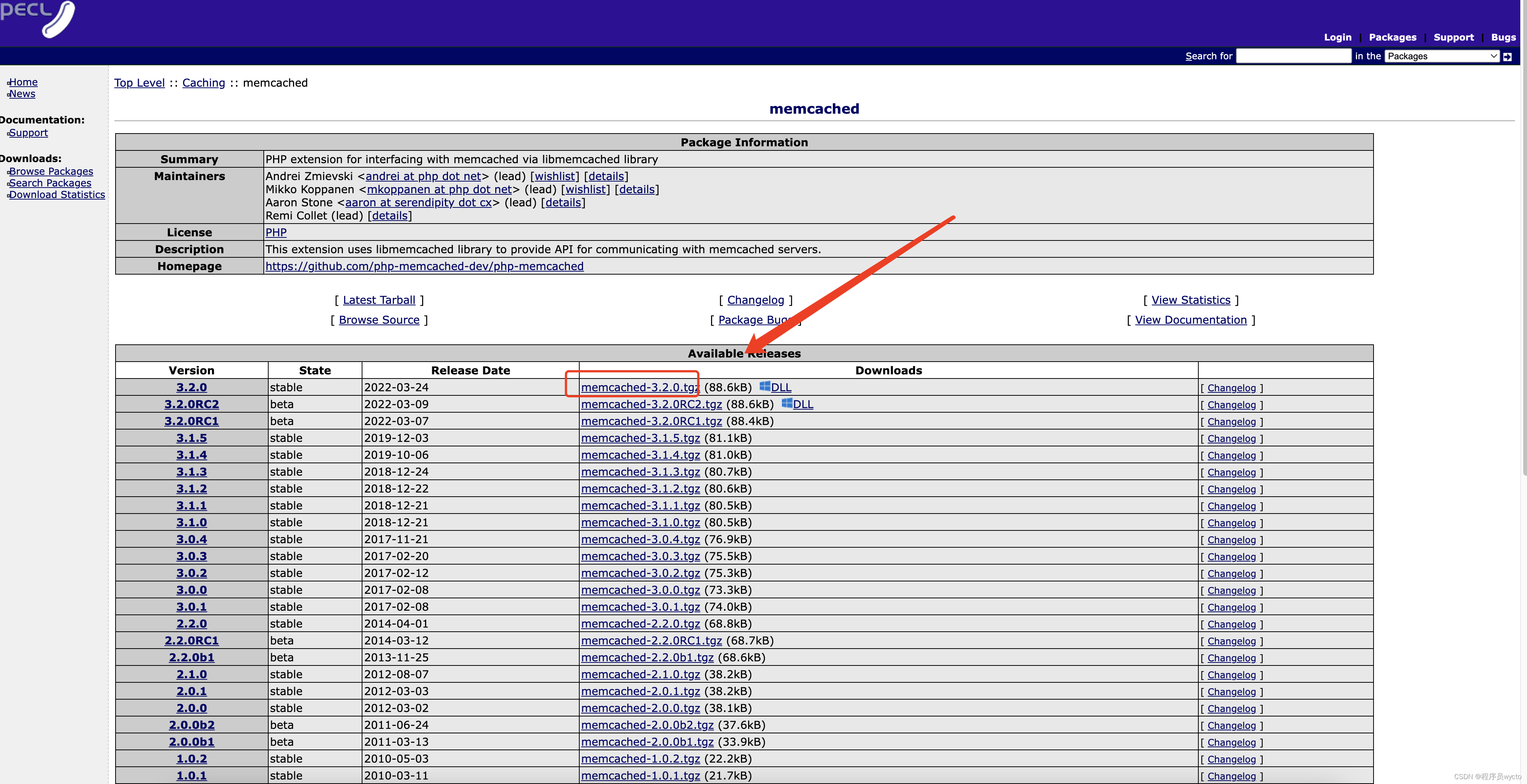
Task: Open Browse Packages in the sidebar
Action: pyautogui.click(x=51, y=171)
